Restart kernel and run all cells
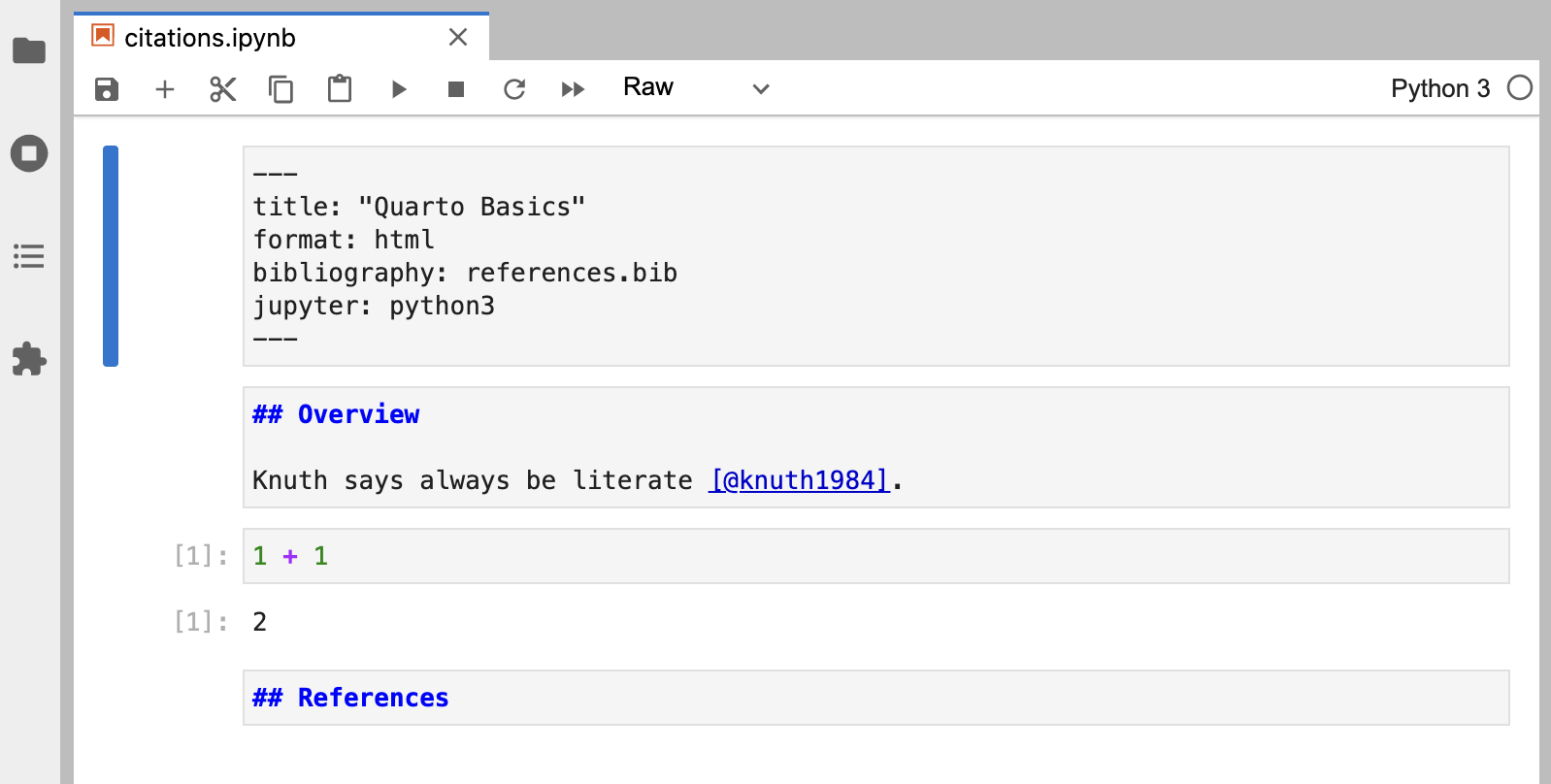This screenshot has width=1551, height=784. [x=573, y=89]
